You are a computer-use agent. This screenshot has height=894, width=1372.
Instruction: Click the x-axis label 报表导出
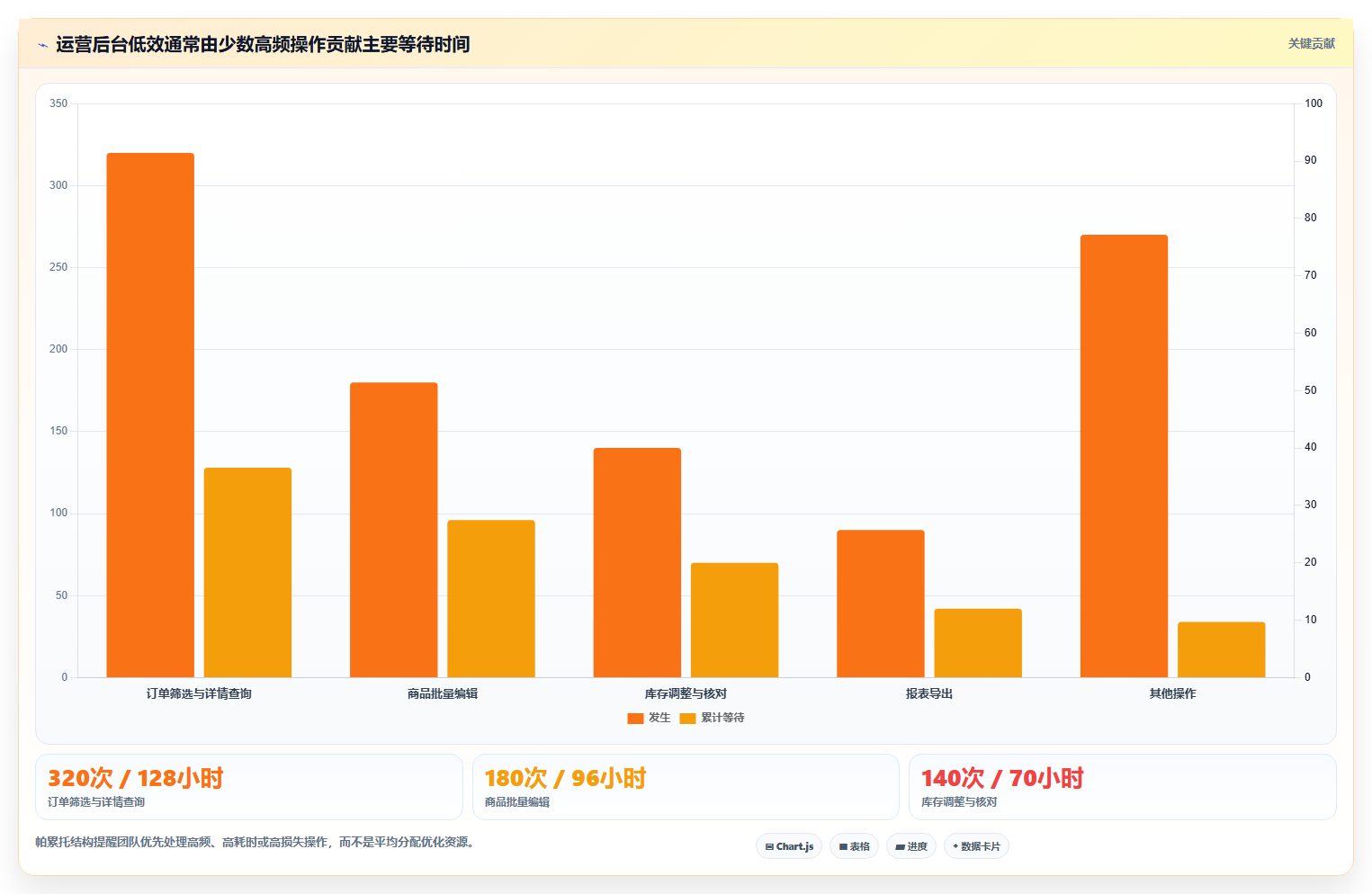929,693
